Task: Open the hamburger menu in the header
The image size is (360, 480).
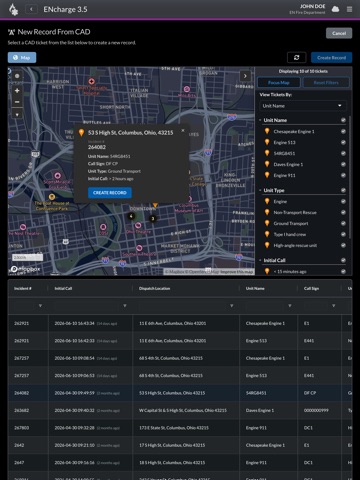Action: [x=349, y=9]
